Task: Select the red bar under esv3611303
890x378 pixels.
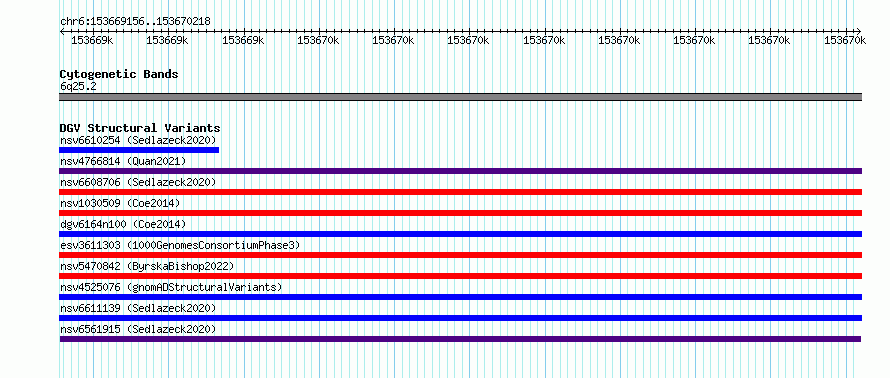Action: point(460,255)
